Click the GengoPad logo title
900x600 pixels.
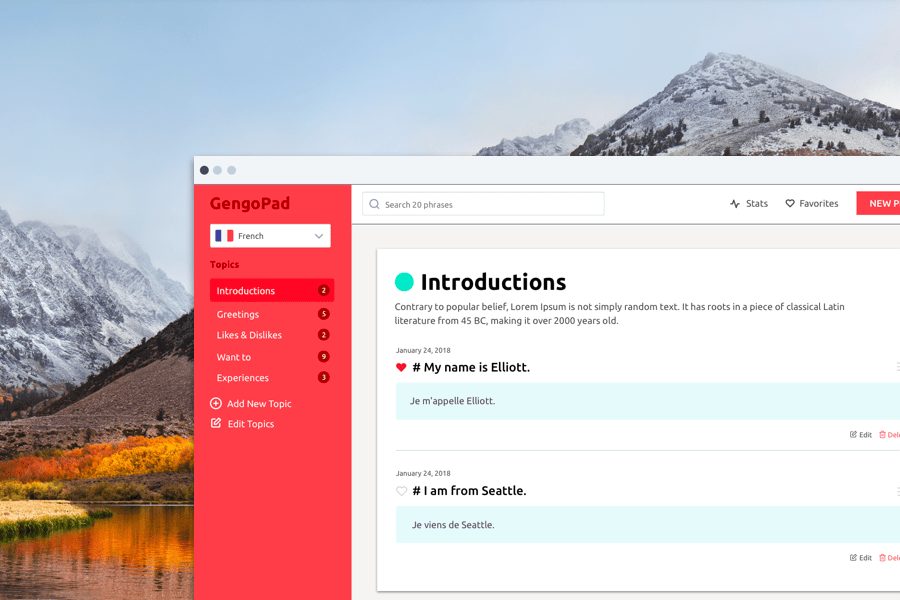[x=250, y=204]
